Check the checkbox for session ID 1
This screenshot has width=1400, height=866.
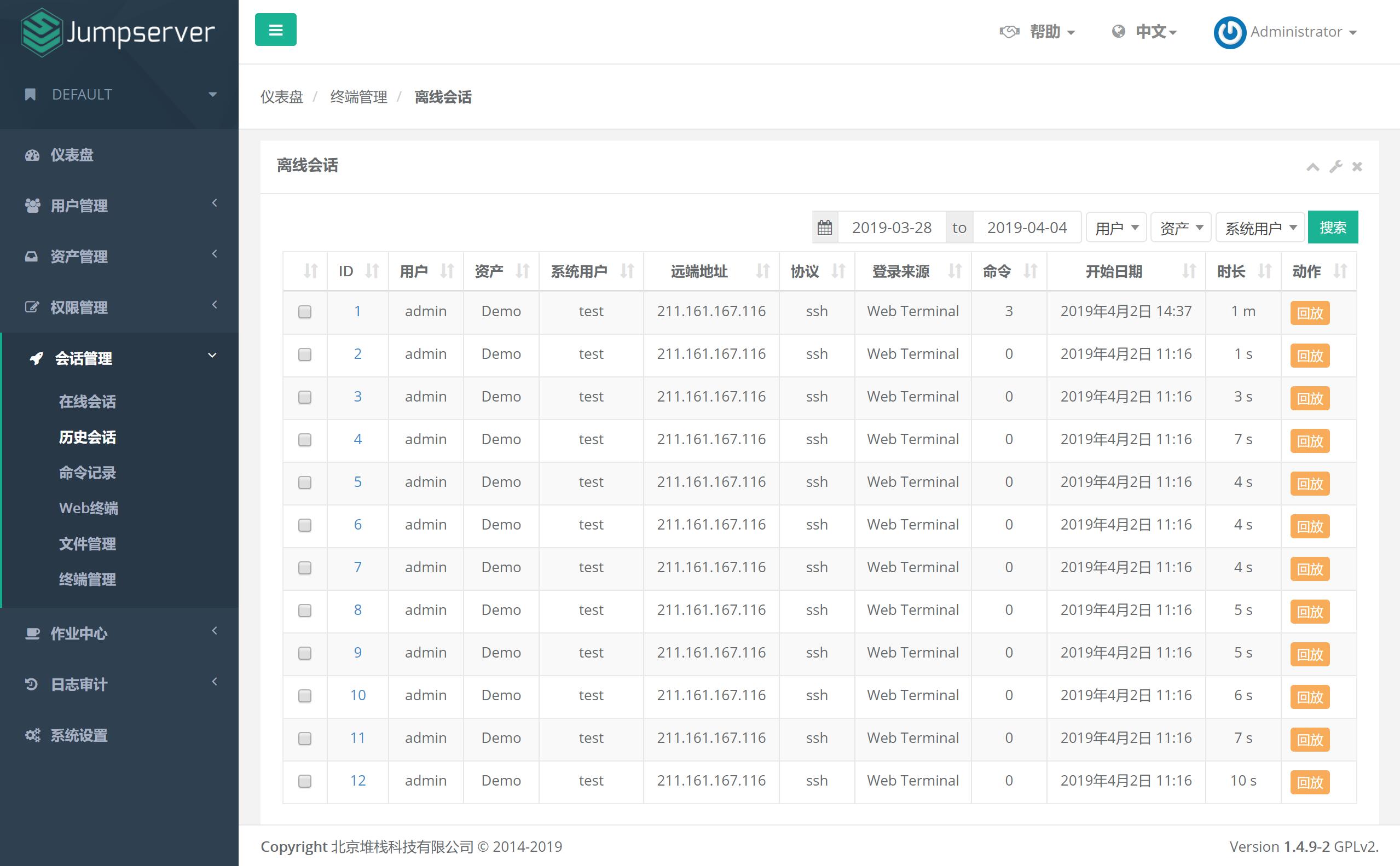305,312
